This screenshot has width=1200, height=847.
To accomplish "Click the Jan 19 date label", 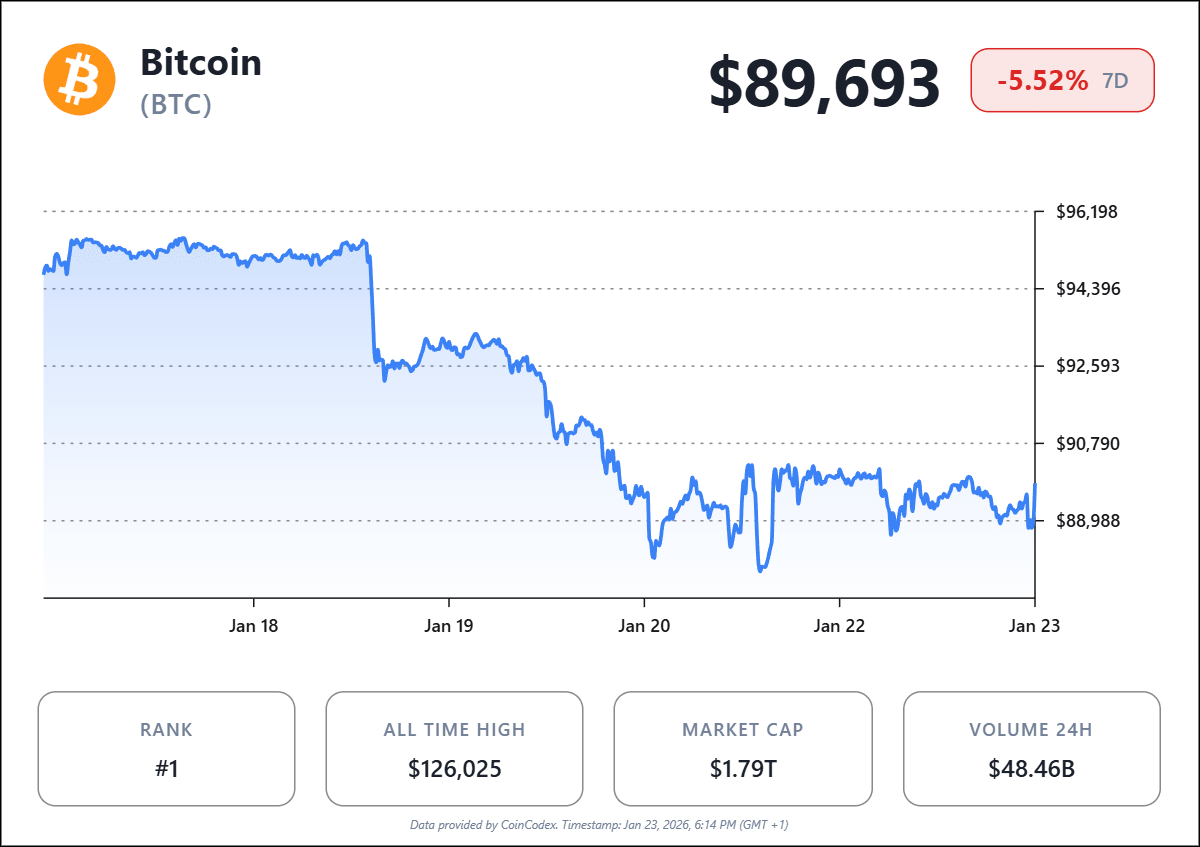I will (x=448, y=627).
